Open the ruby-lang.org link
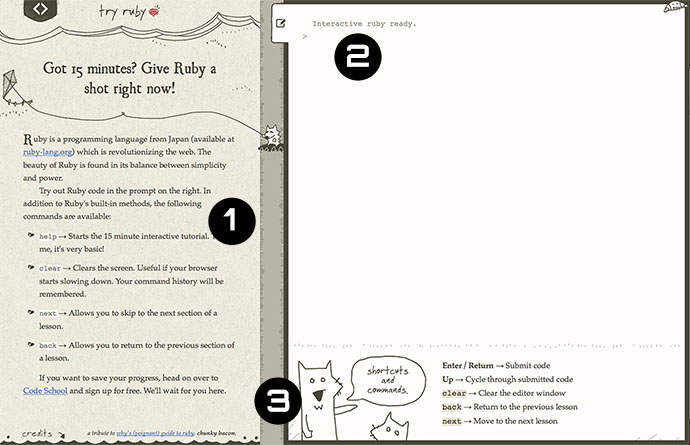Screen dimensions: 690x445 (x=48, y=152)
